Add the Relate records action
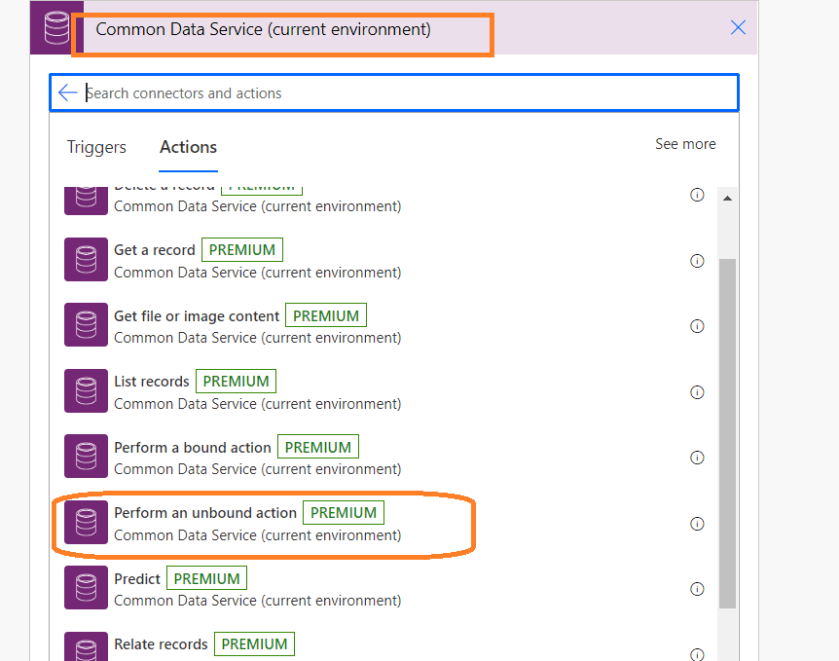 coord(161,644)
